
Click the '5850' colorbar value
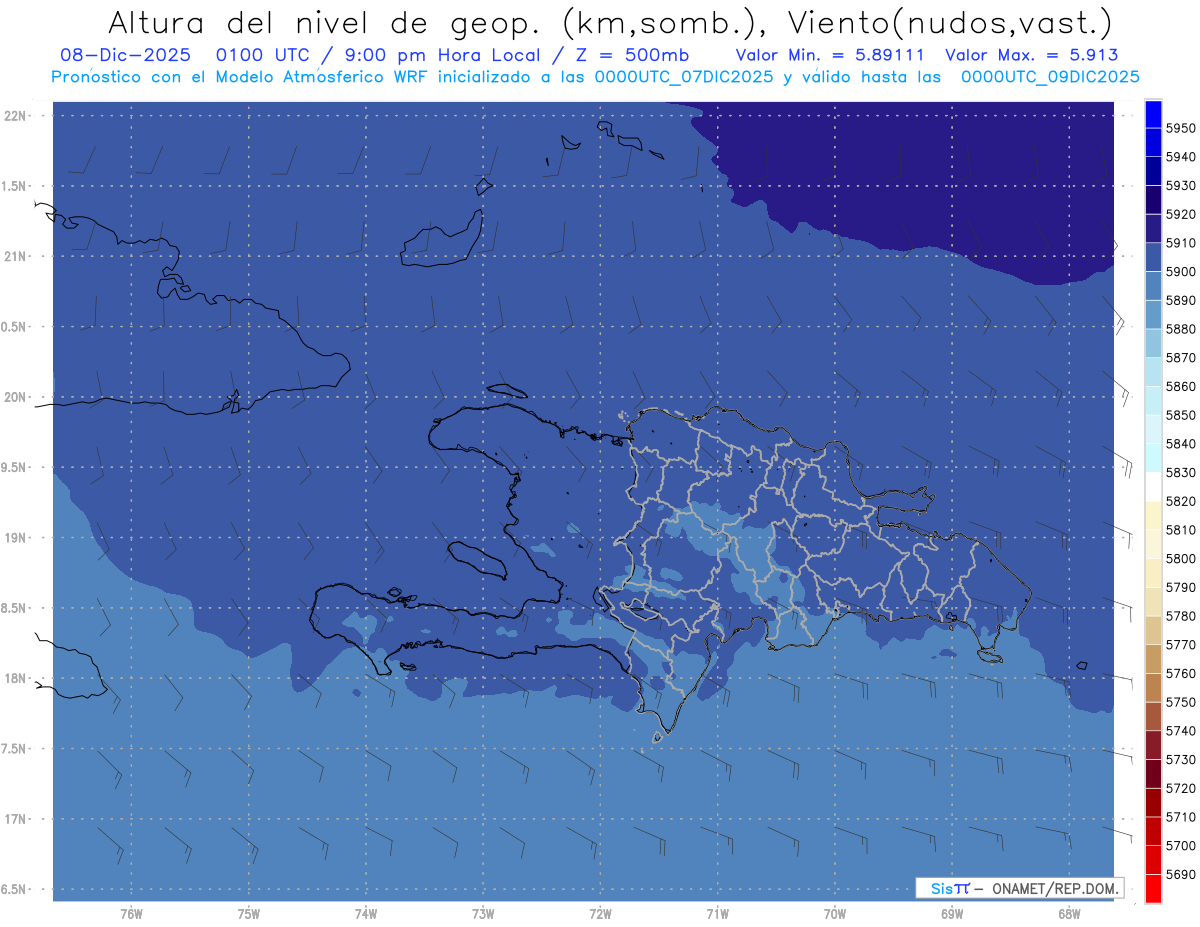(x=1180, y=415)
